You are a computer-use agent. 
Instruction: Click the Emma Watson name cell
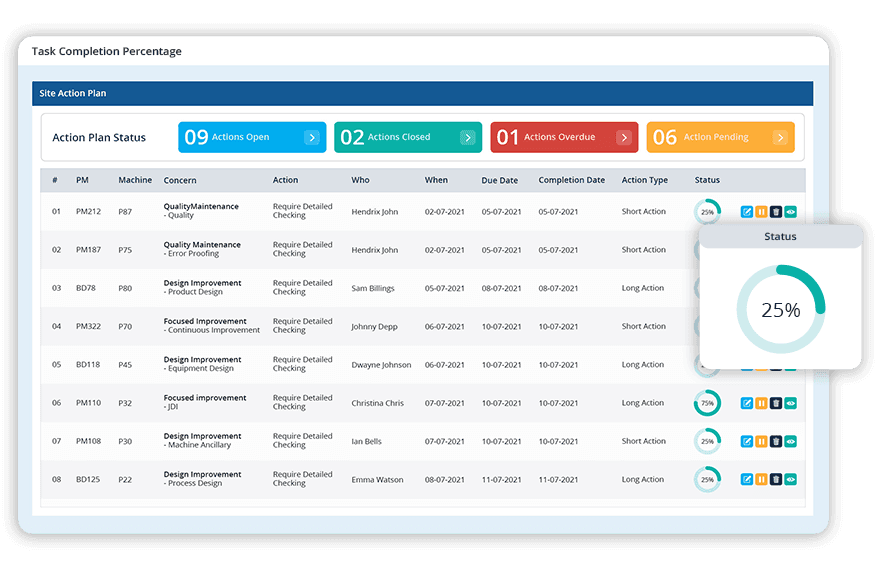(377, 480)
